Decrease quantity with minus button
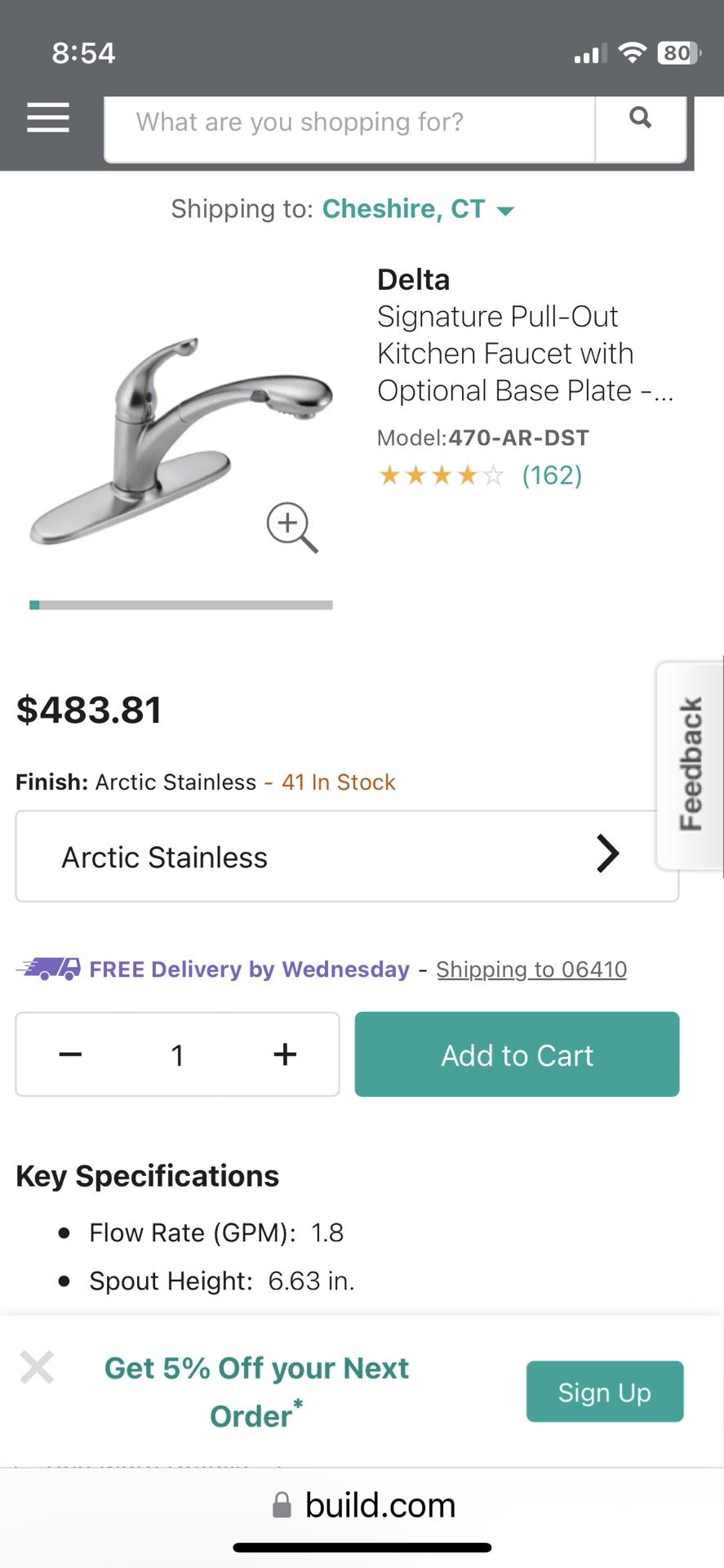 coord(71,1054)
